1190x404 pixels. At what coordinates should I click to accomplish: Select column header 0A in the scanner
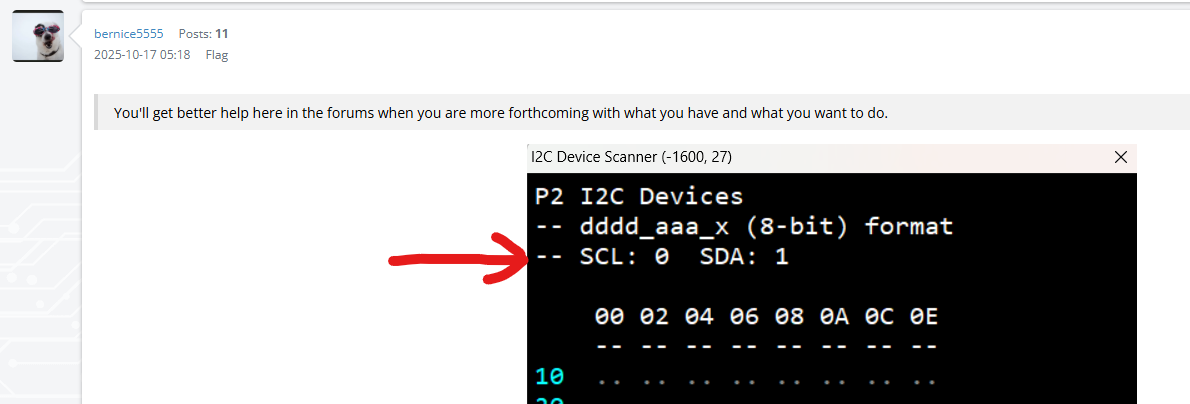(833, 318)
